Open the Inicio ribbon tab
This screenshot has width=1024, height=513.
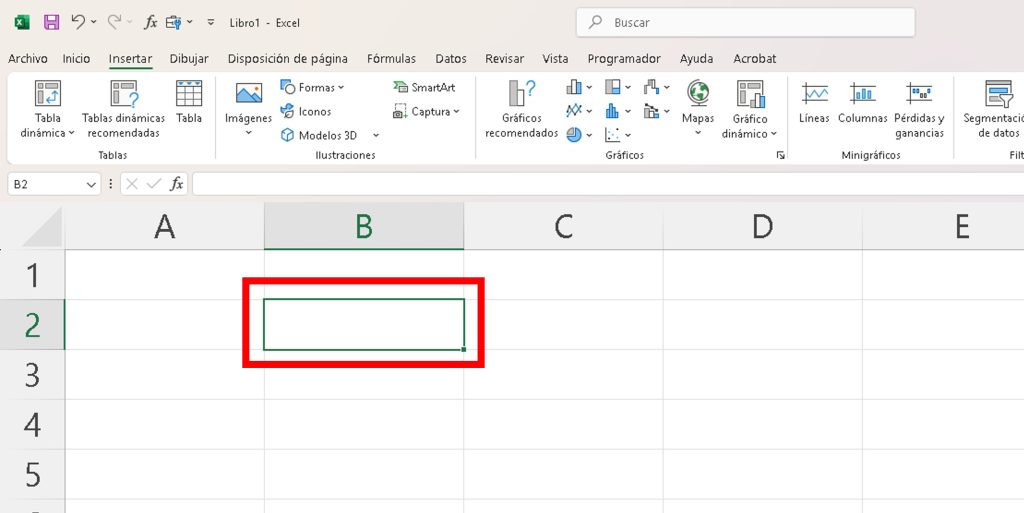coord(76,59)
